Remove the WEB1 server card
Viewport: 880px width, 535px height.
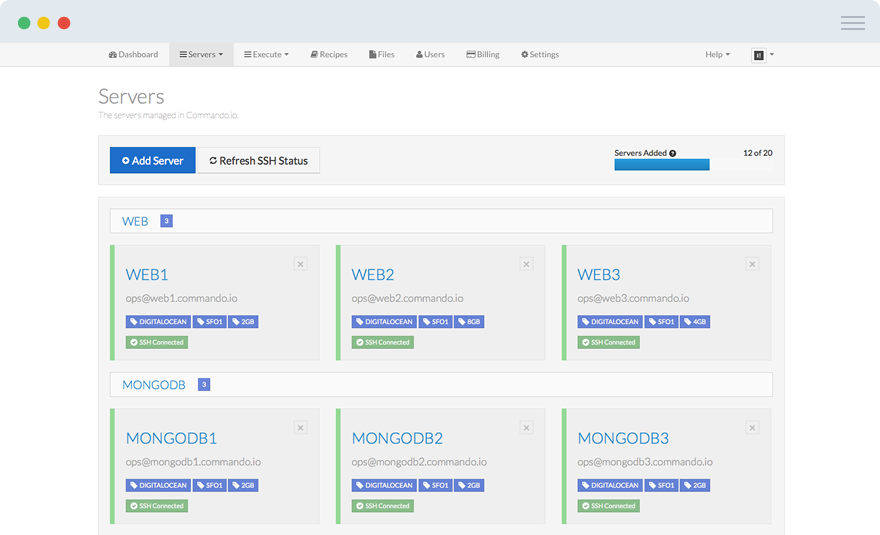(301, 264)
